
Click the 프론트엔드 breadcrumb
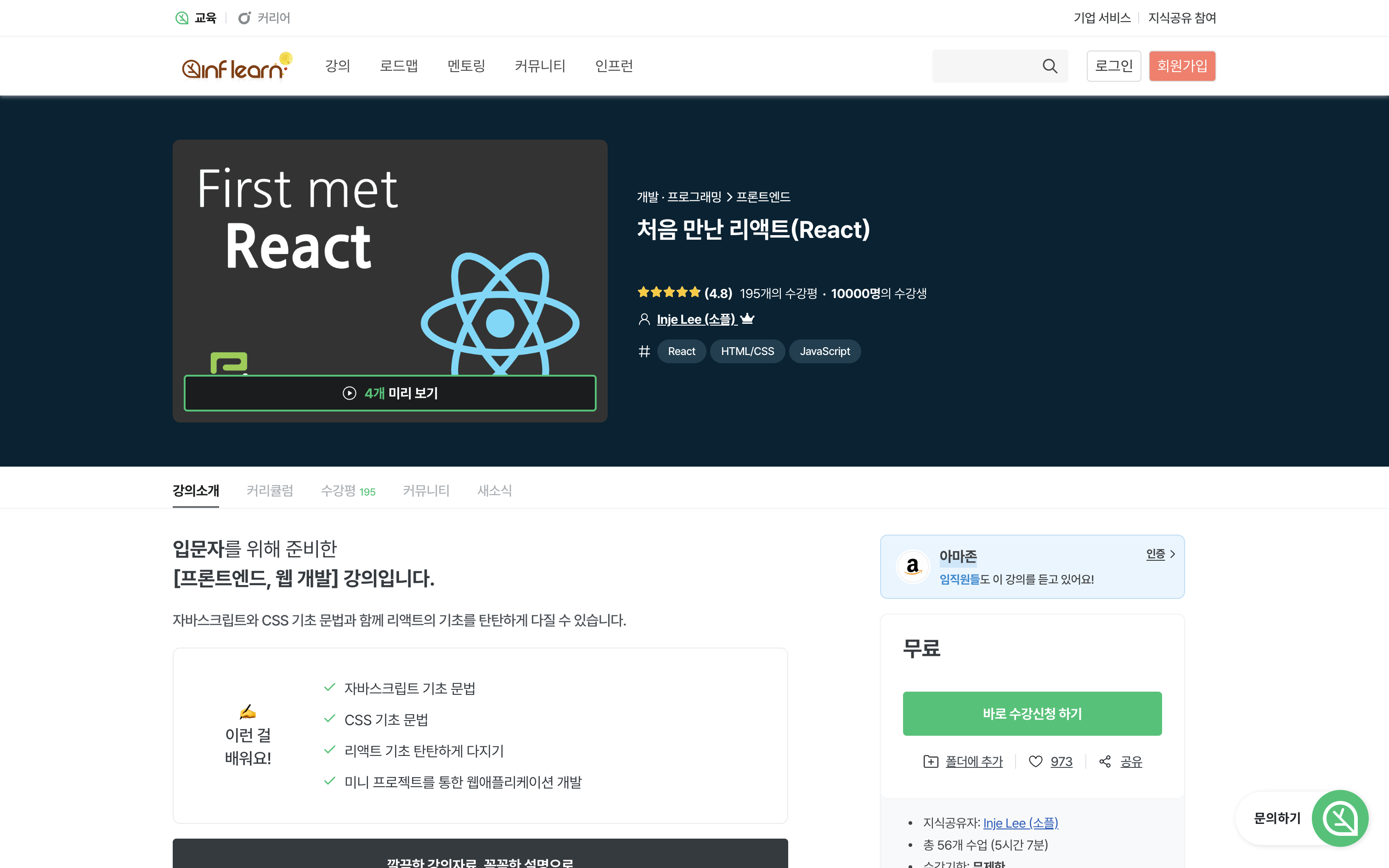coord(763,197)
